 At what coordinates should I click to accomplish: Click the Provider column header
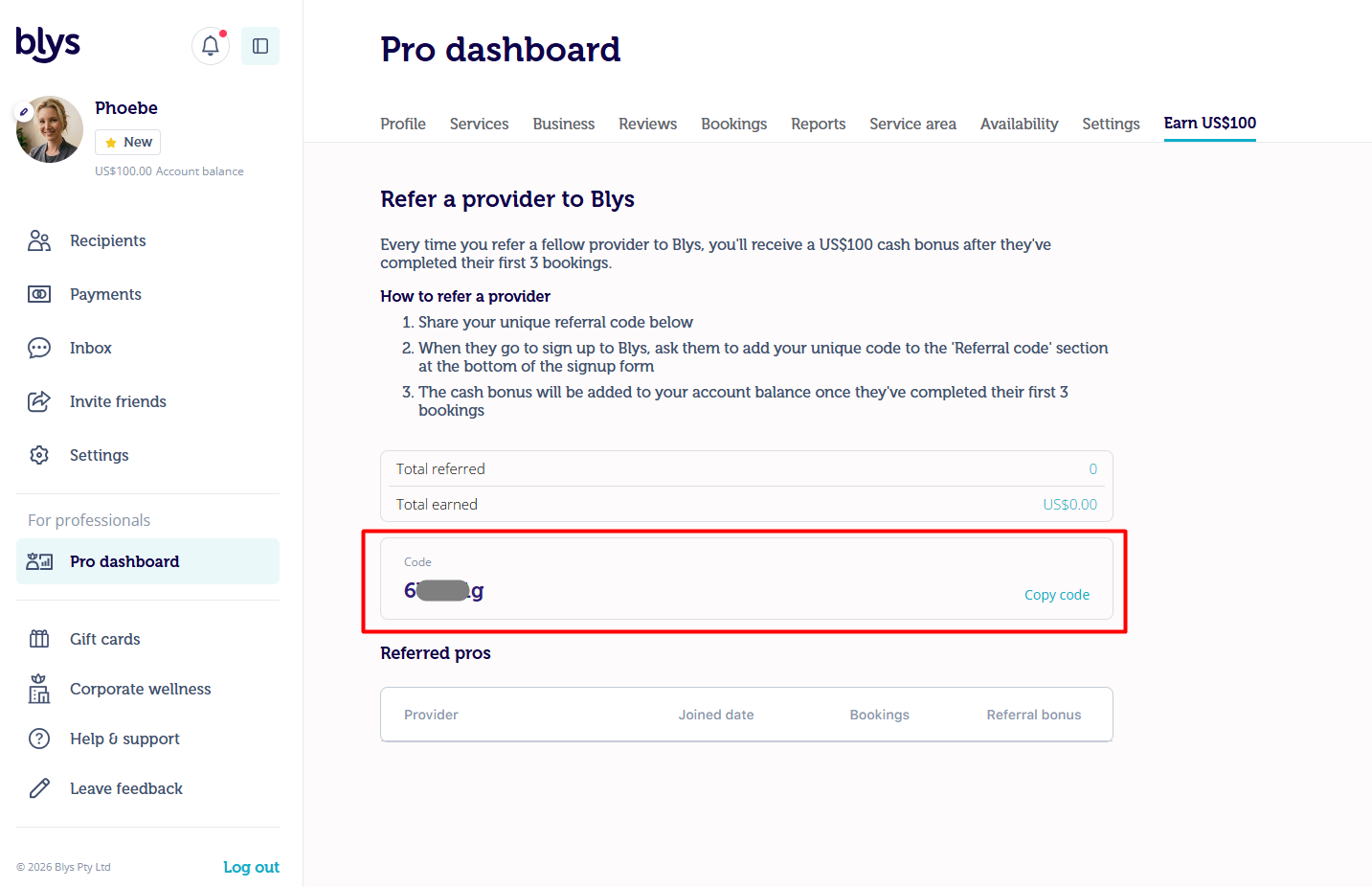point(431,715)
